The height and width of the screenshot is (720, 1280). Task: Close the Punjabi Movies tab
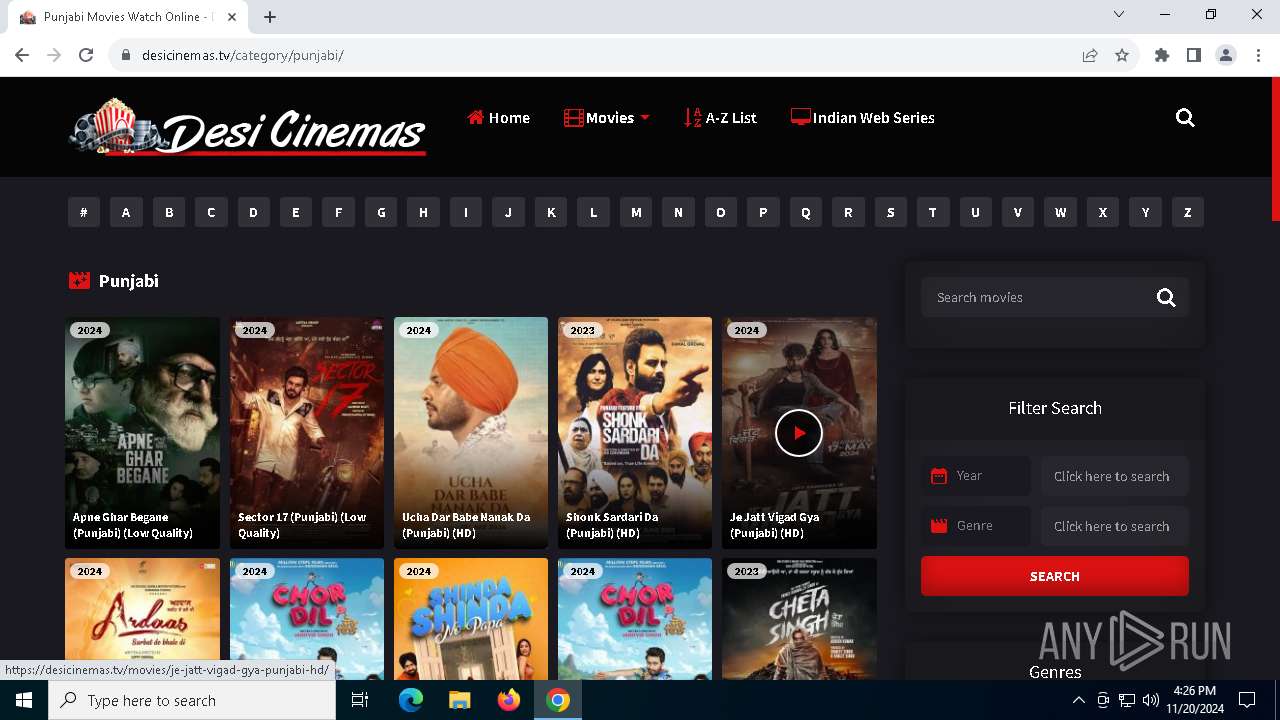click(x=232, y=17)
